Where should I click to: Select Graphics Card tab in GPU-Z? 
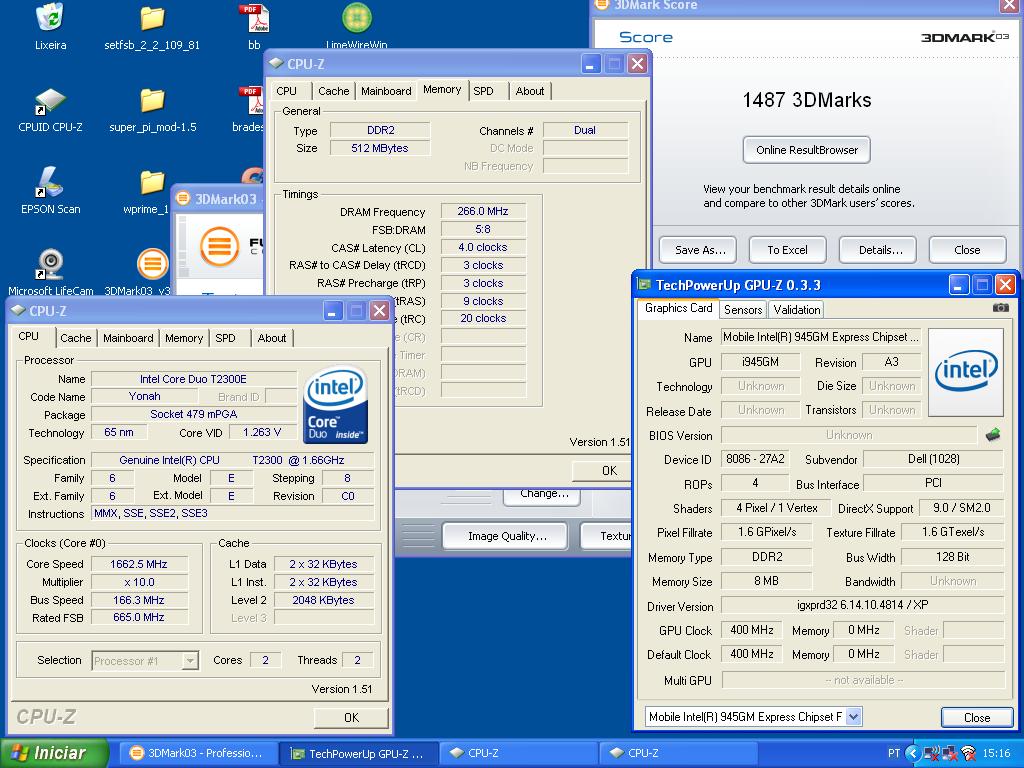point(678,308)
